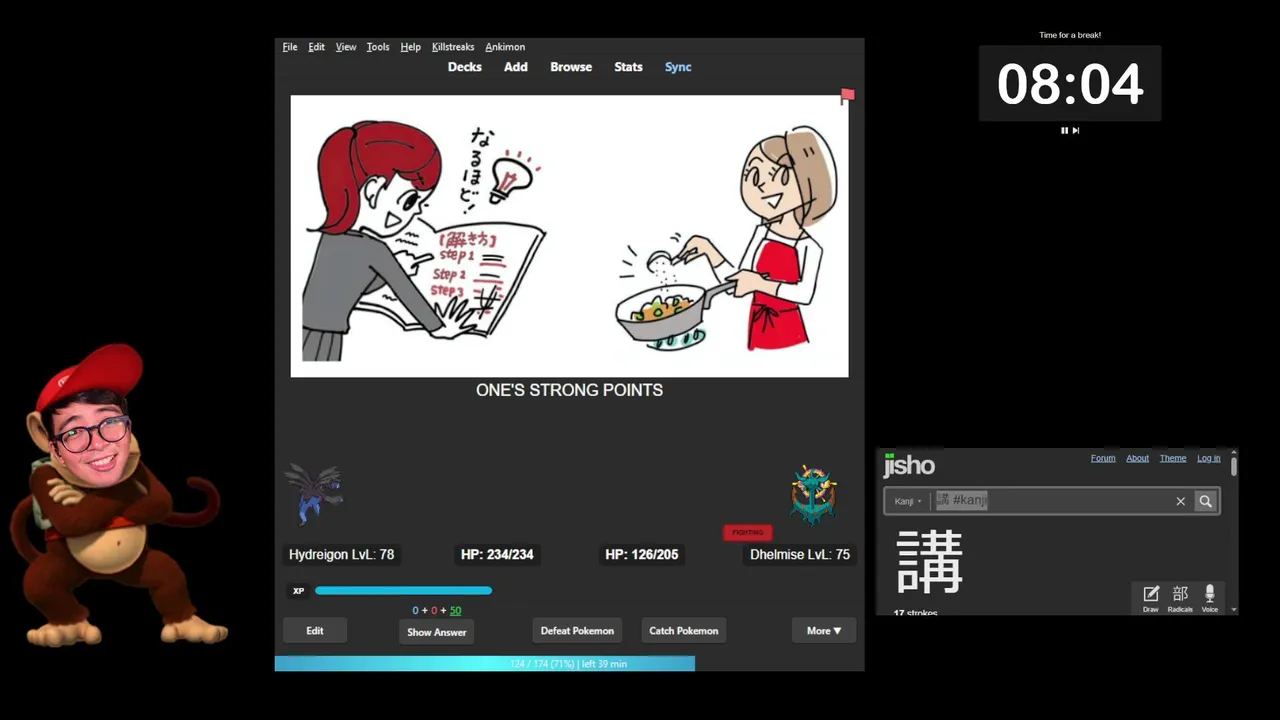Viewport: 1280px width, 720px height.
Task: Open jisho Forum link
Action: click(x=1103, y=458)
